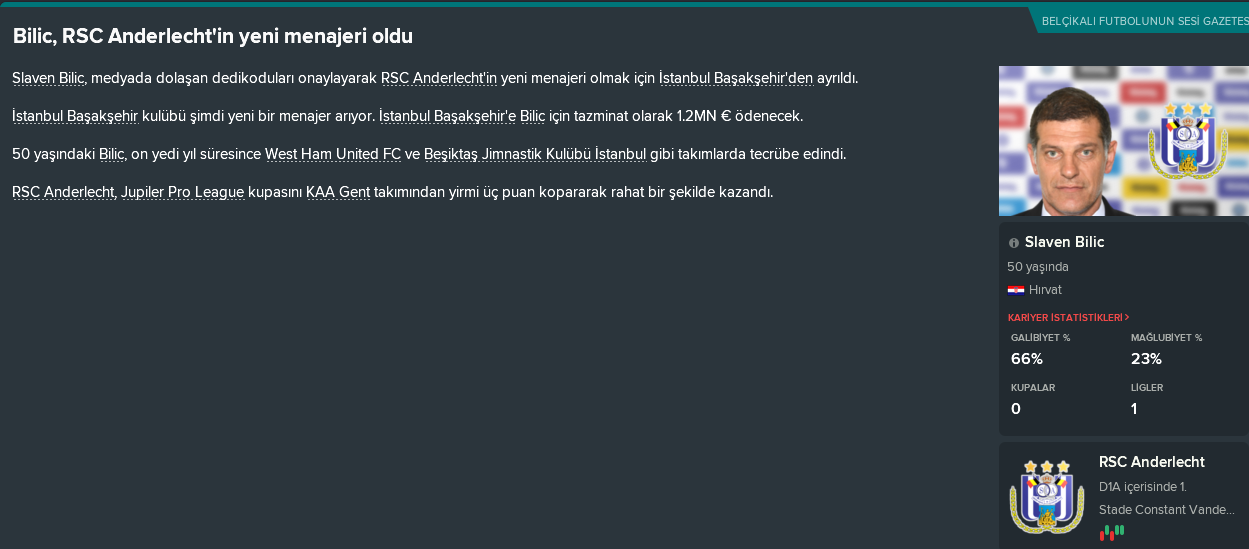Follow the İstanbul Başakşehir'den link

(x=736, y=78)
